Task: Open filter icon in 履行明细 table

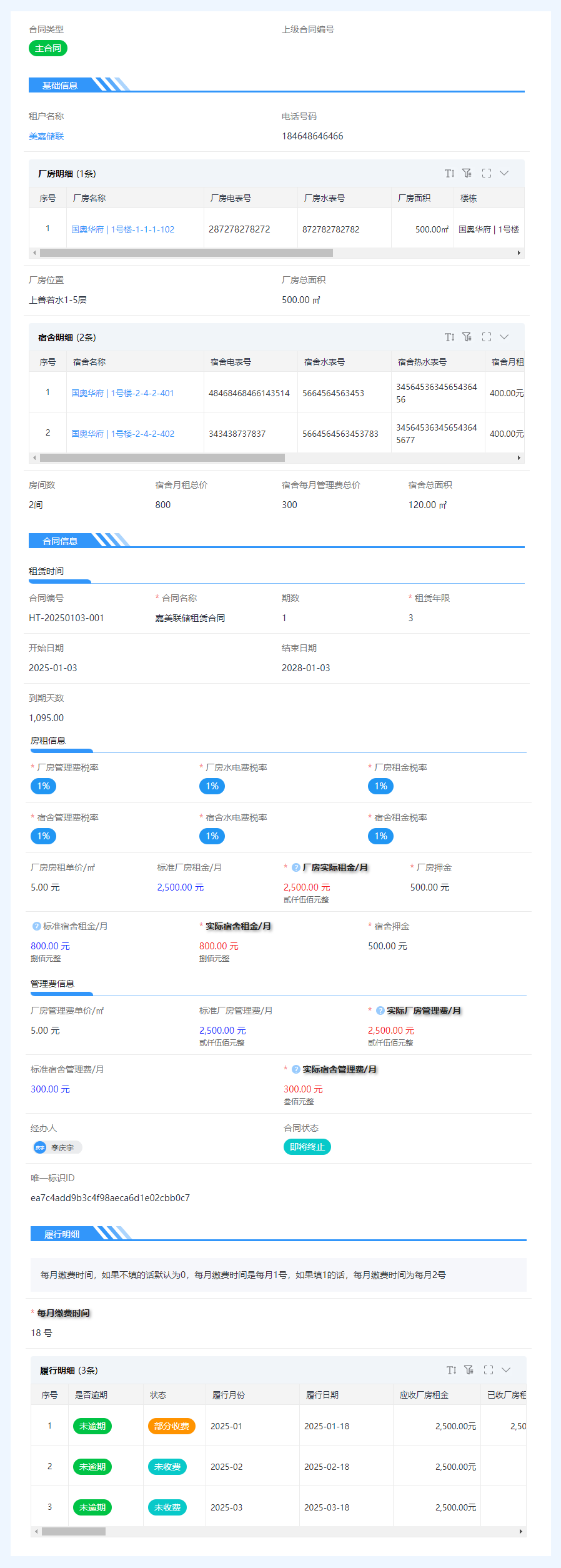Action: (x=469, y=1370)
